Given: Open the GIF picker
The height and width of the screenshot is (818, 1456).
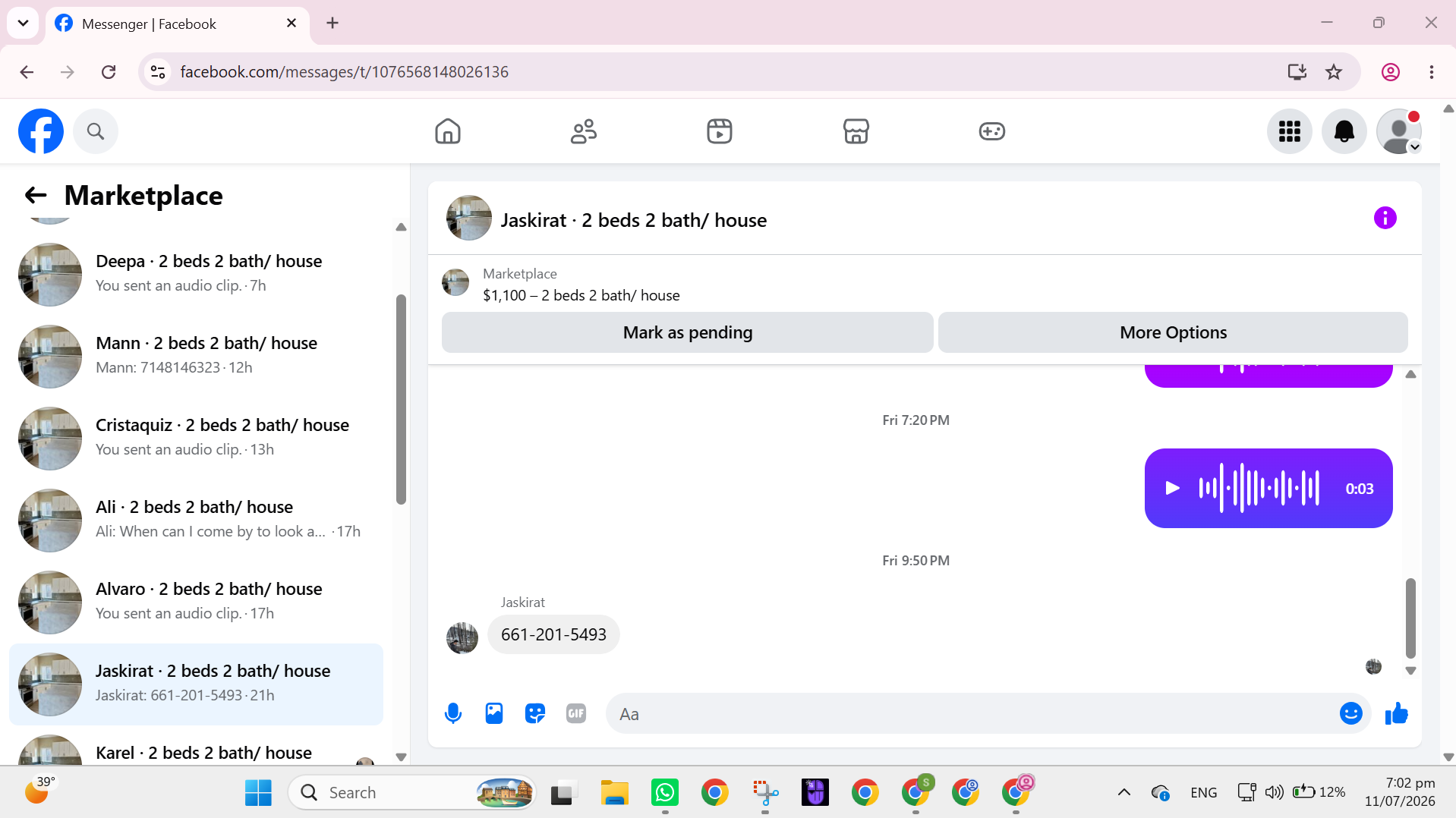Looking at the screenshot, I should (576, 713).
